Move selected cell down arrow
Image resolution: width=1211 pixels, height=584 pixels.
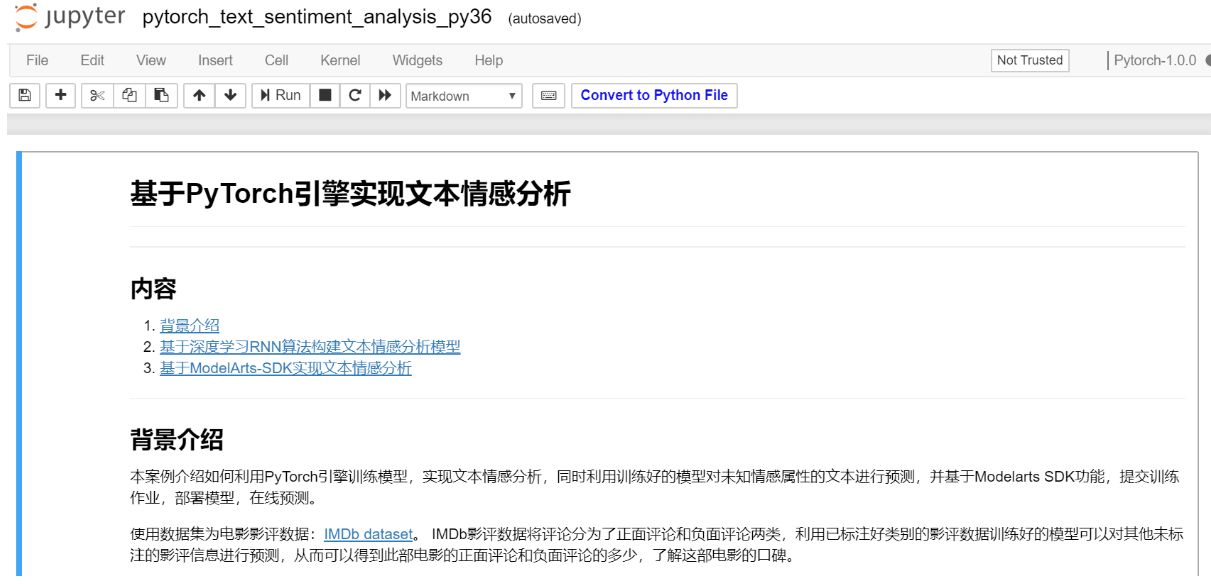(231, 95)
